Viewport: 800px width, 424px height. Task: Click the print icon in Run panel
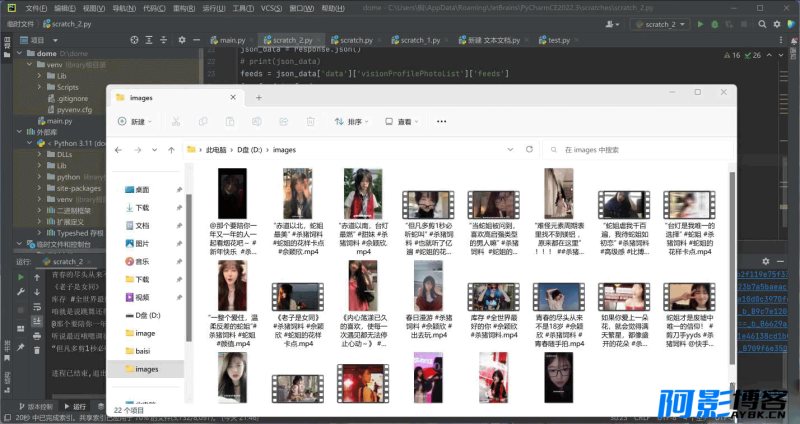(37, 336)
